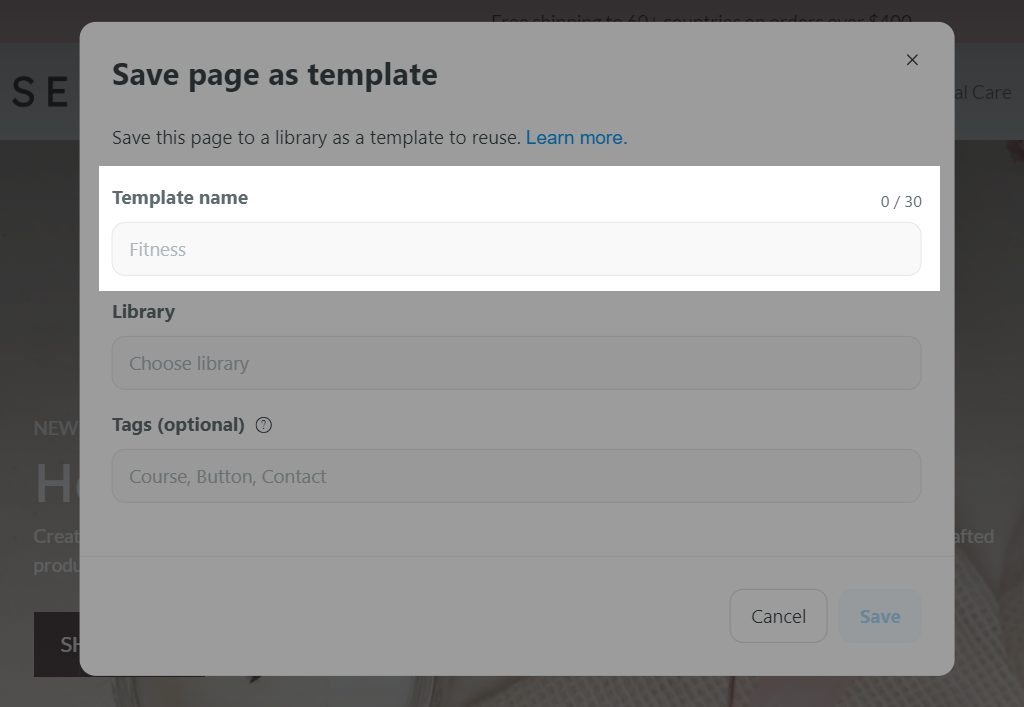Click the Tags (optional) label

click(x=178, y=425)
